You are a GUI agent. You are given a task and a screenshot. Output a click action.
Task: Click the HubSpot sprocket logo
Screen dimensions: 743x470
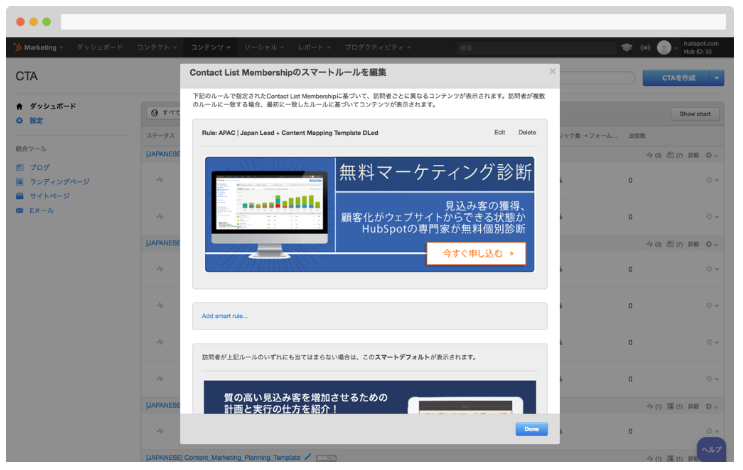pos(18,47)
